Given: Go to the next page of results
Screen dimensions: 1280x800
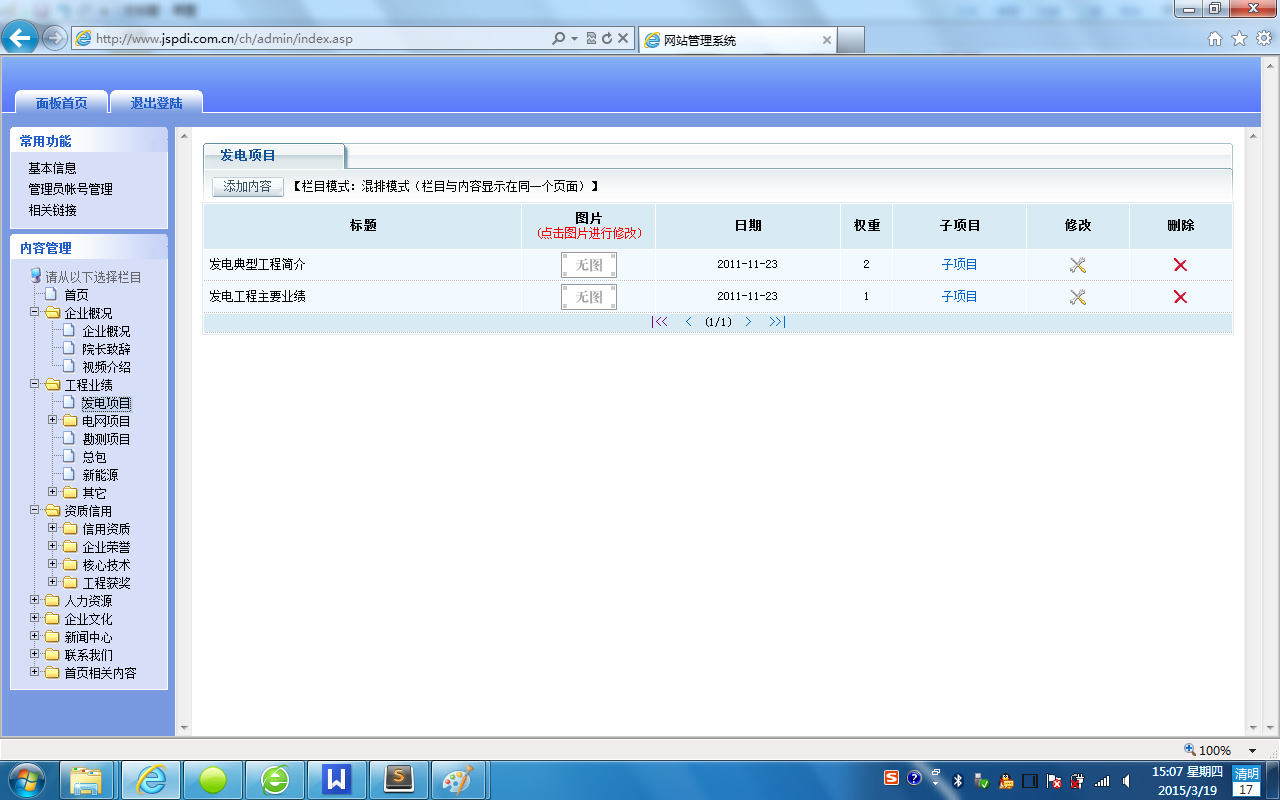Looking at the screenshot, I should (748, 322).
